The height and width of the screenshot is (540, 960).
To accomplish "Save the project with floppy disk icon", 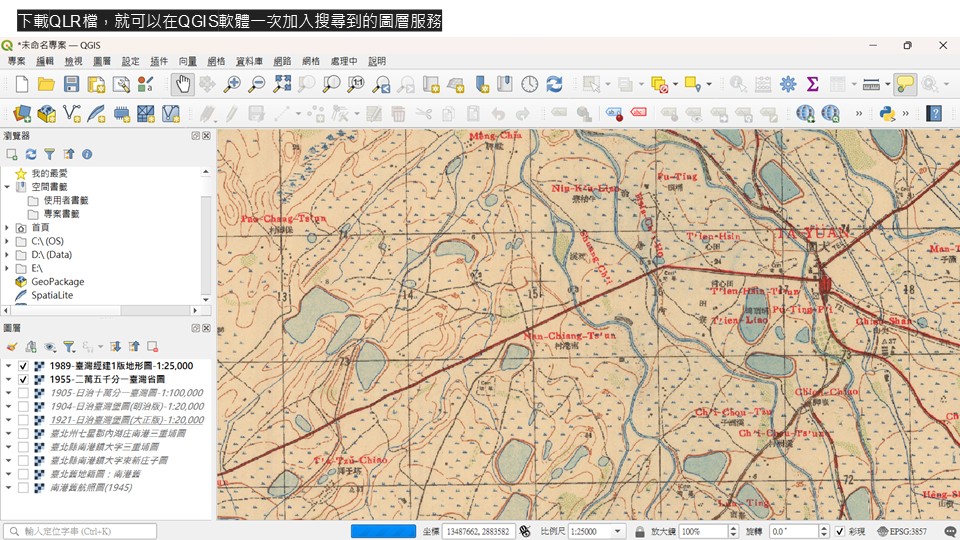I will (x=71, y=84).
